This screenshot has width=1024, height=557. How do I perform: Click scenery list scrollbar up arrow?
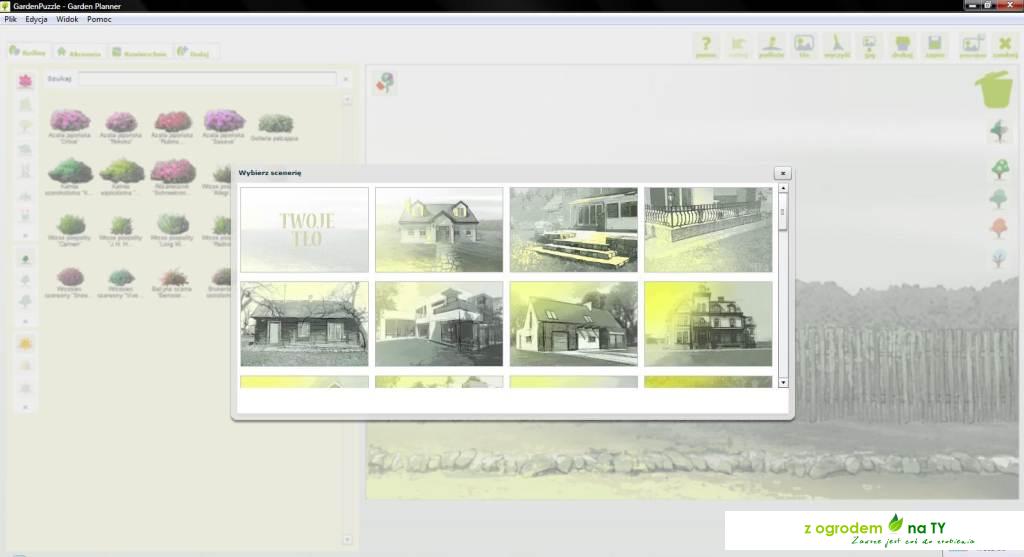tap(783, 188)
